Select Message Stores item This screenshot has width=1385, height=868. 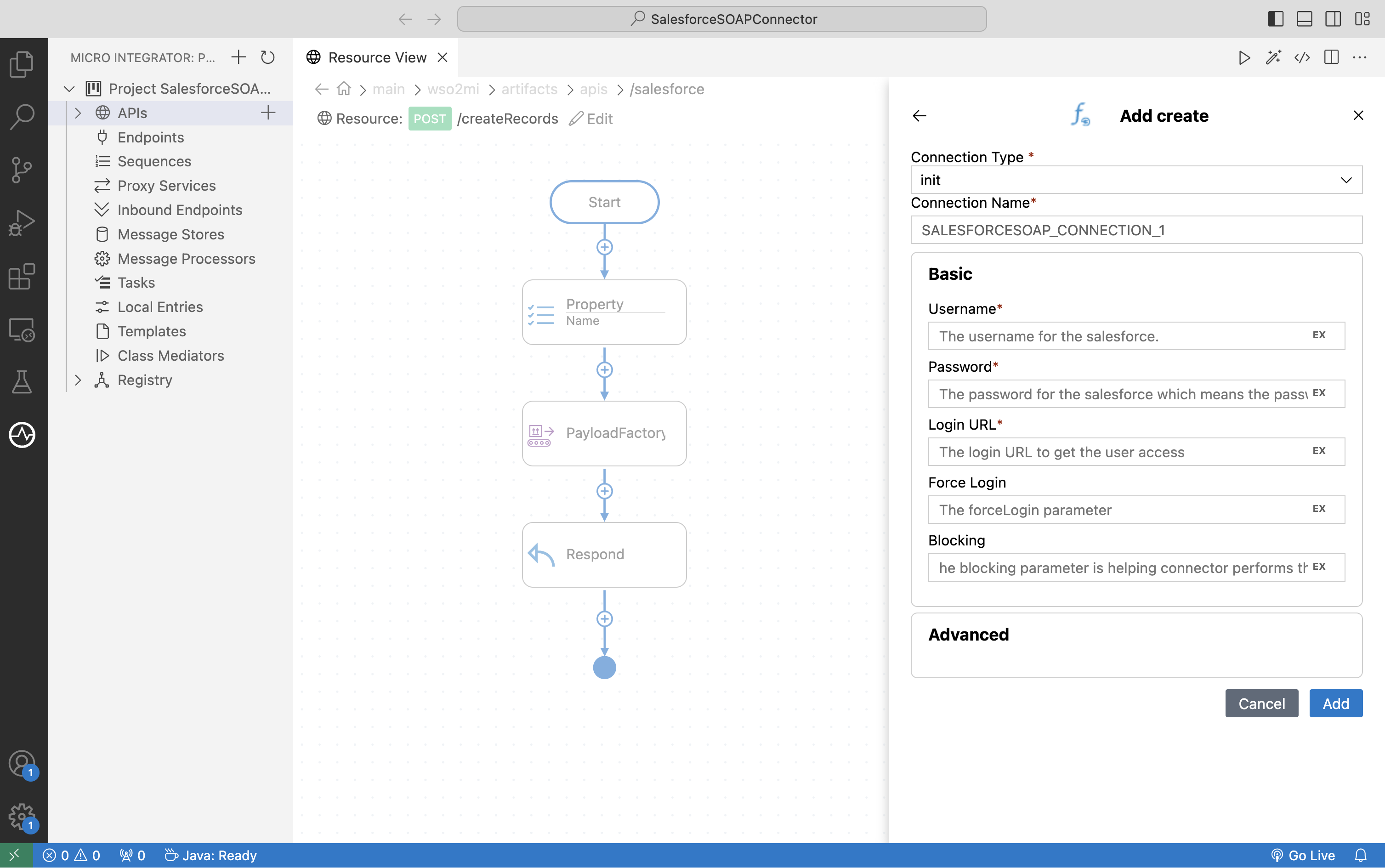click(170, 235)
